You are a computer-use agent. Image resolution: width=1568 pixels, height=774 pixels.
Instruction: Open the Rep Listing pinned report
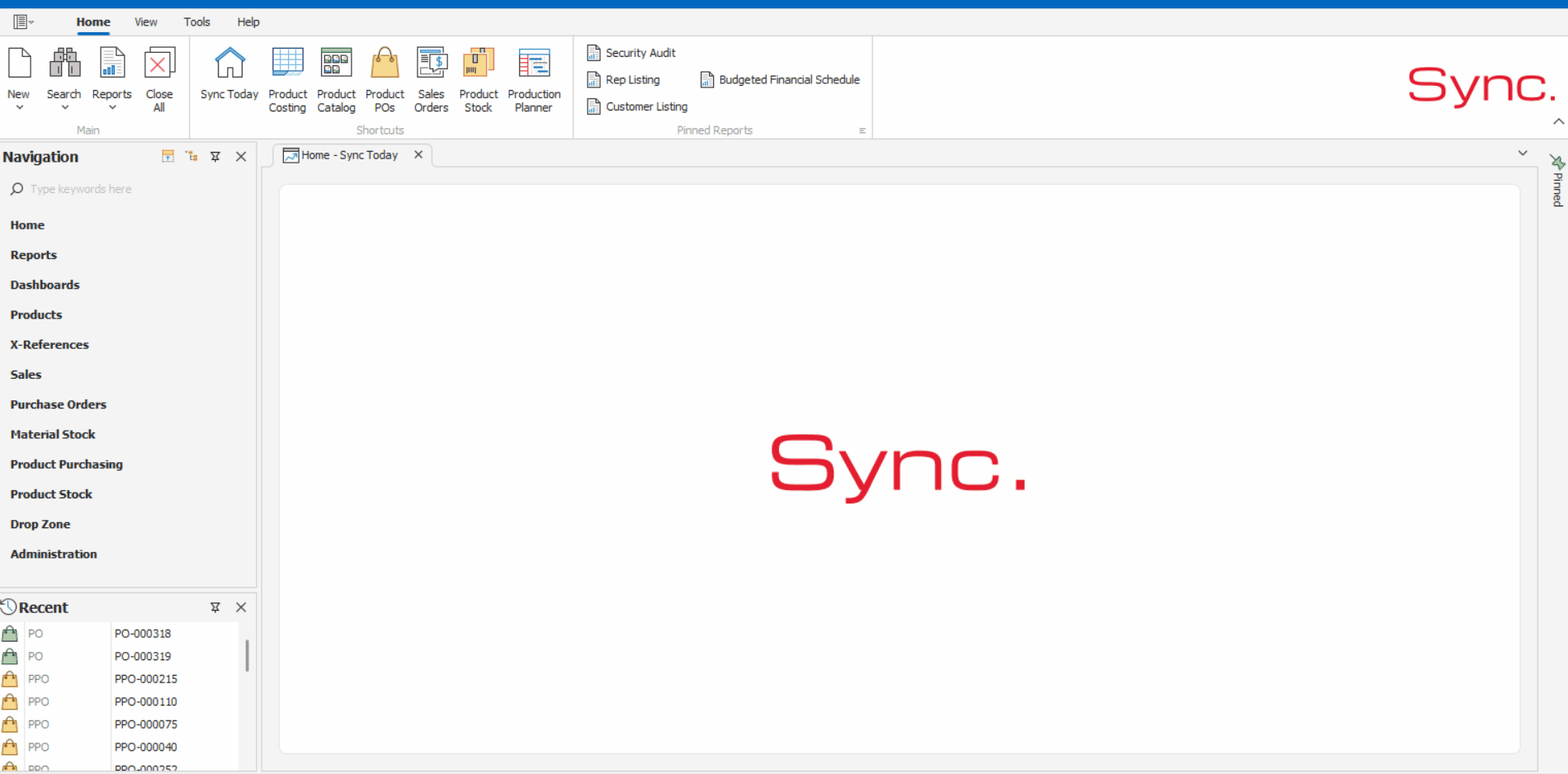(623, 80)
